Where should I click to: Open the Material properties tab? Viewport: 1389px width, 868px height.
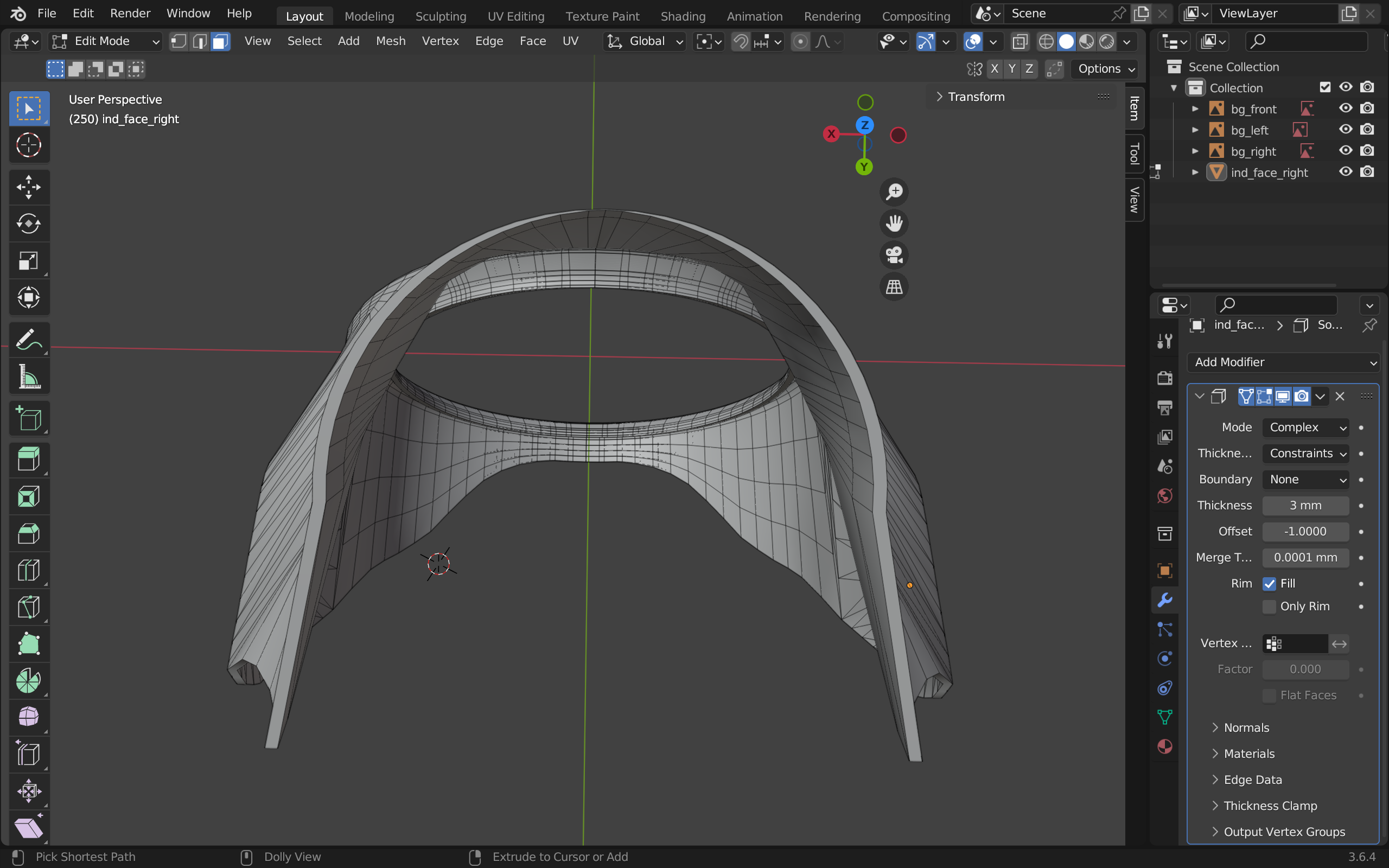(x=1164, y=746)
